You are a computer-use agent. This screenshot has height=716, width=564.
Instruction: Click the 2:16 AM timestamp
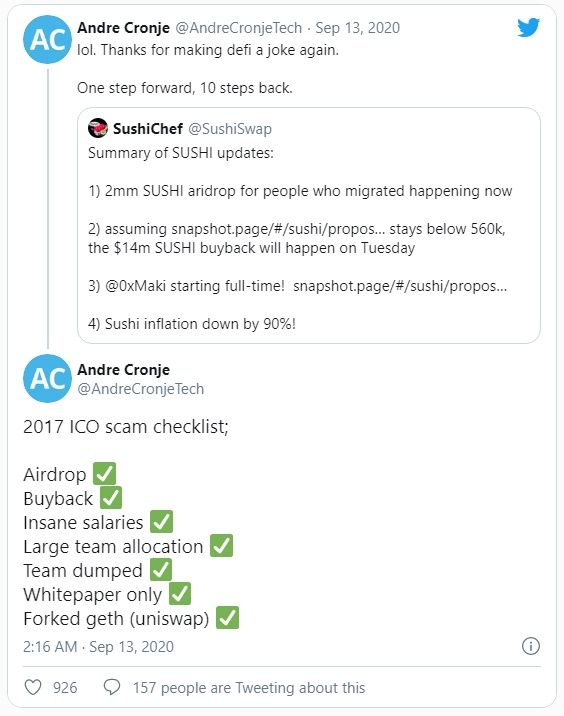[x=50, y=647]
